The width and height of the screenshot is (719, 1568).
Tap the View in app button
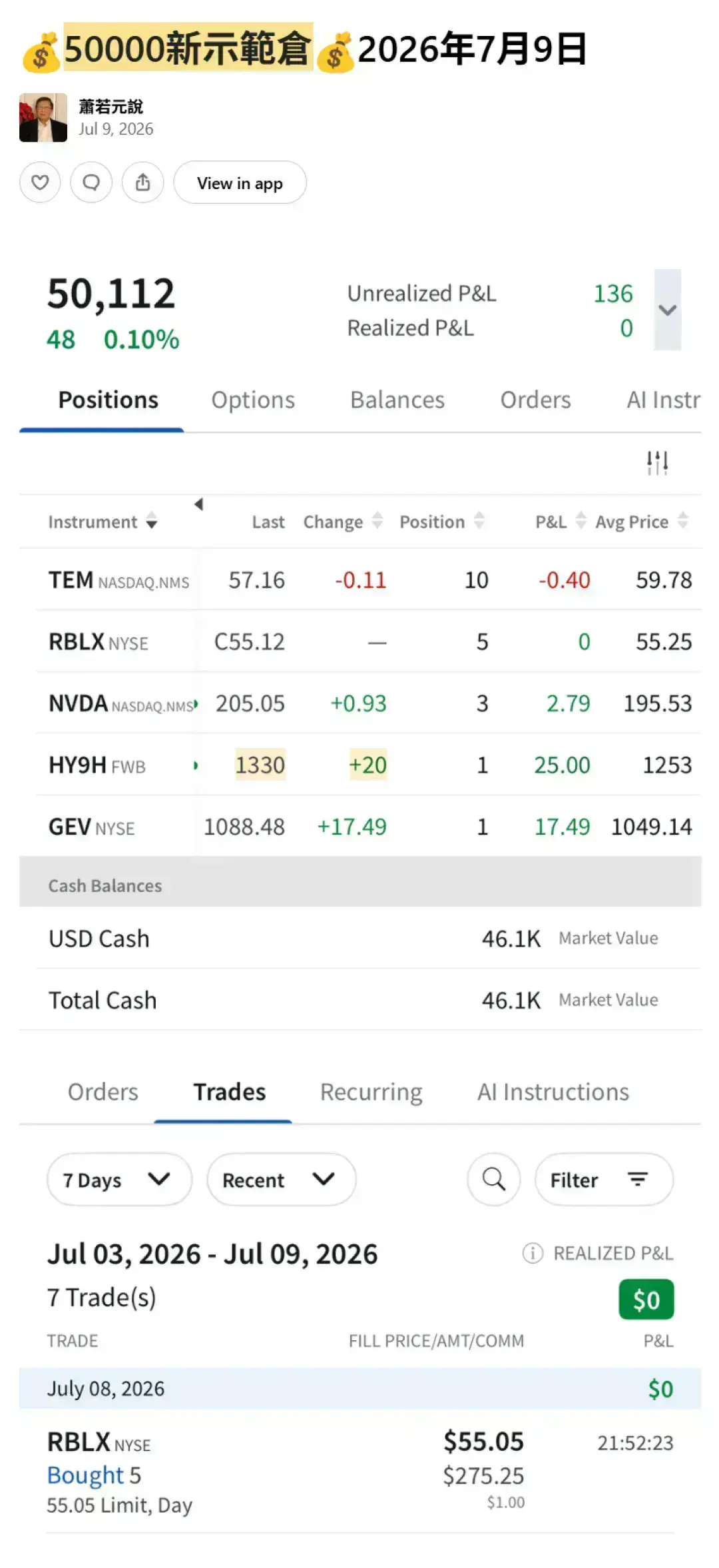click(240, 182)
